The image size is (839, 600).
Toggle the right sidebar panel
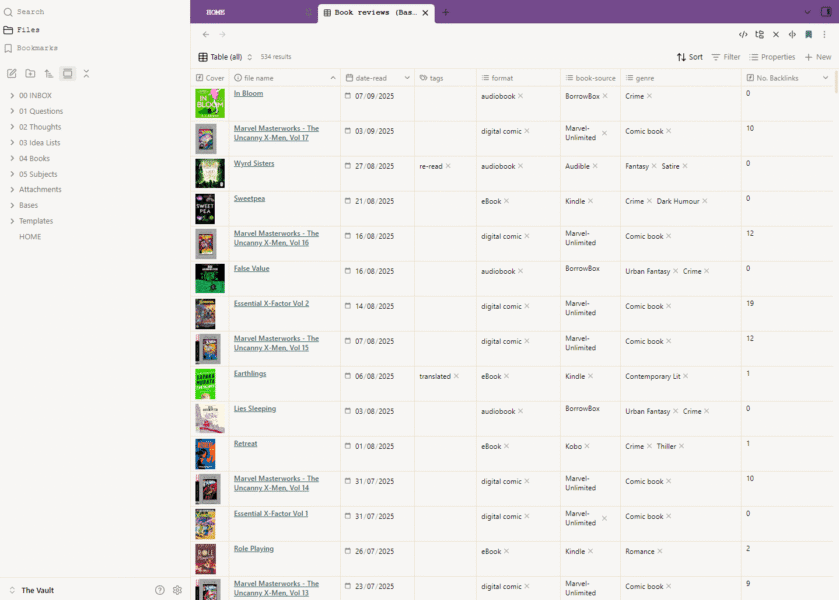(x=826, y=12)
